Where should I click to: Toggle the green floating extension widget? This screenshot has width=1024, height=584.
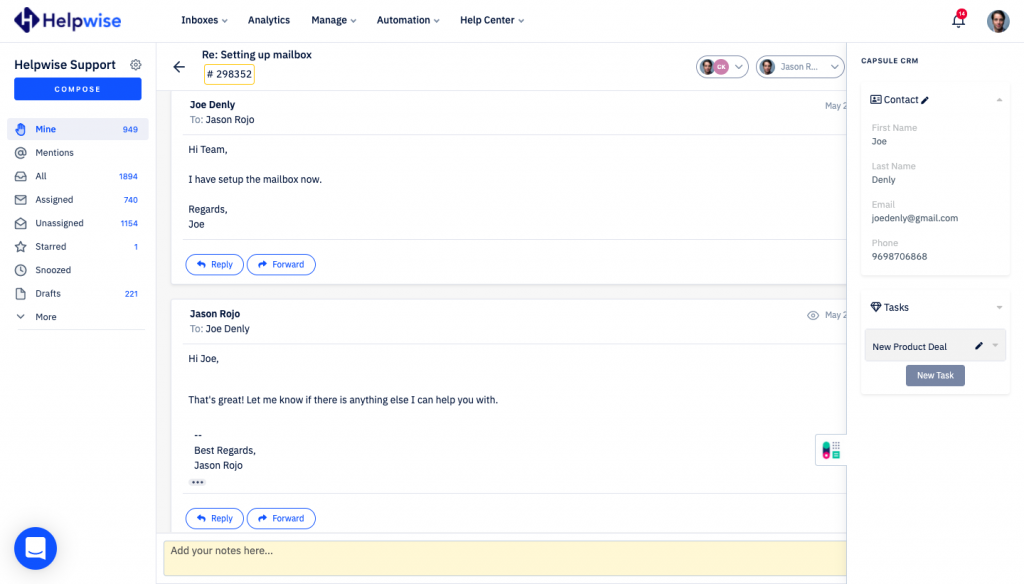830,450
